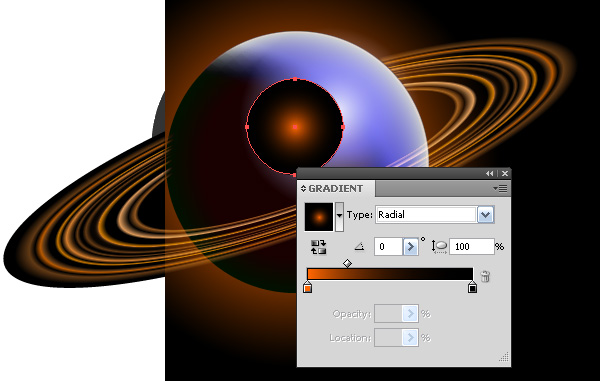Viewport: 600px width, 381px height.
Task: Click the aspect ratio icon
Action: pyautogui.click(x=439, y=247)
